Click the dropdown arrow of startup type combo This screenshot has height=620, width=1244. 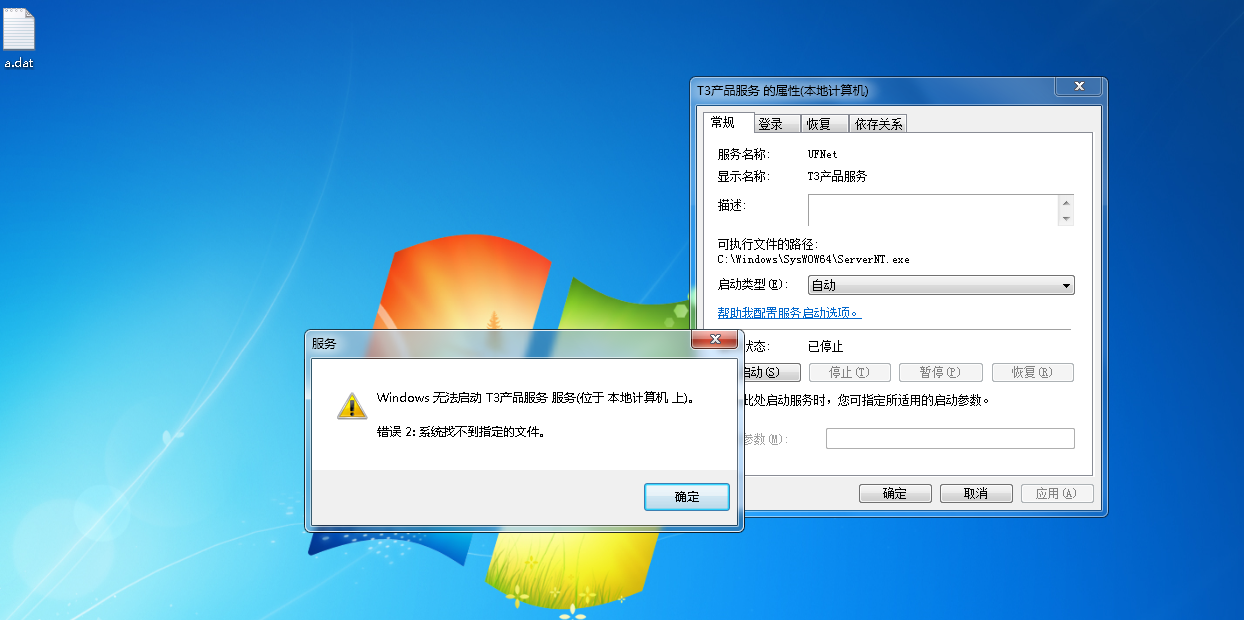point(1066,285)
